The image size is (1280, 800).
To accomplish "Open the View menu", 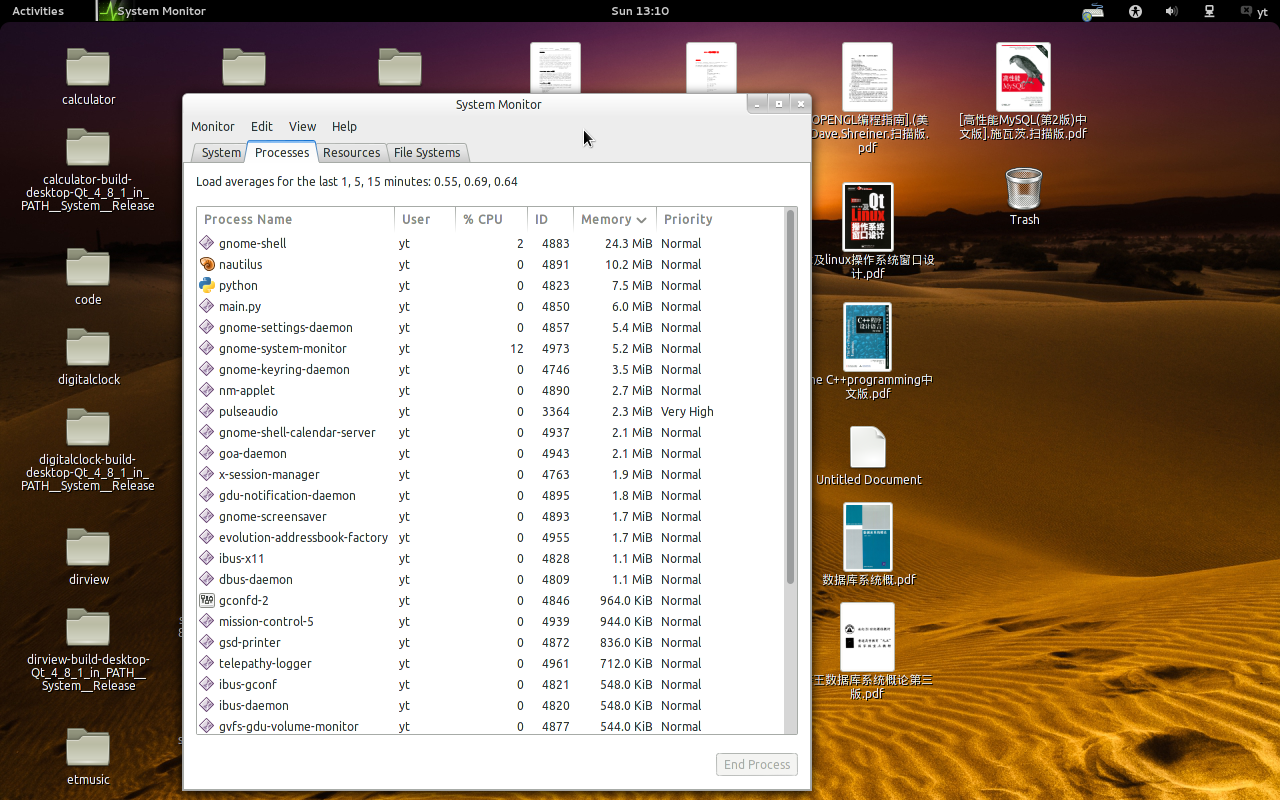I will pos(302,126).
